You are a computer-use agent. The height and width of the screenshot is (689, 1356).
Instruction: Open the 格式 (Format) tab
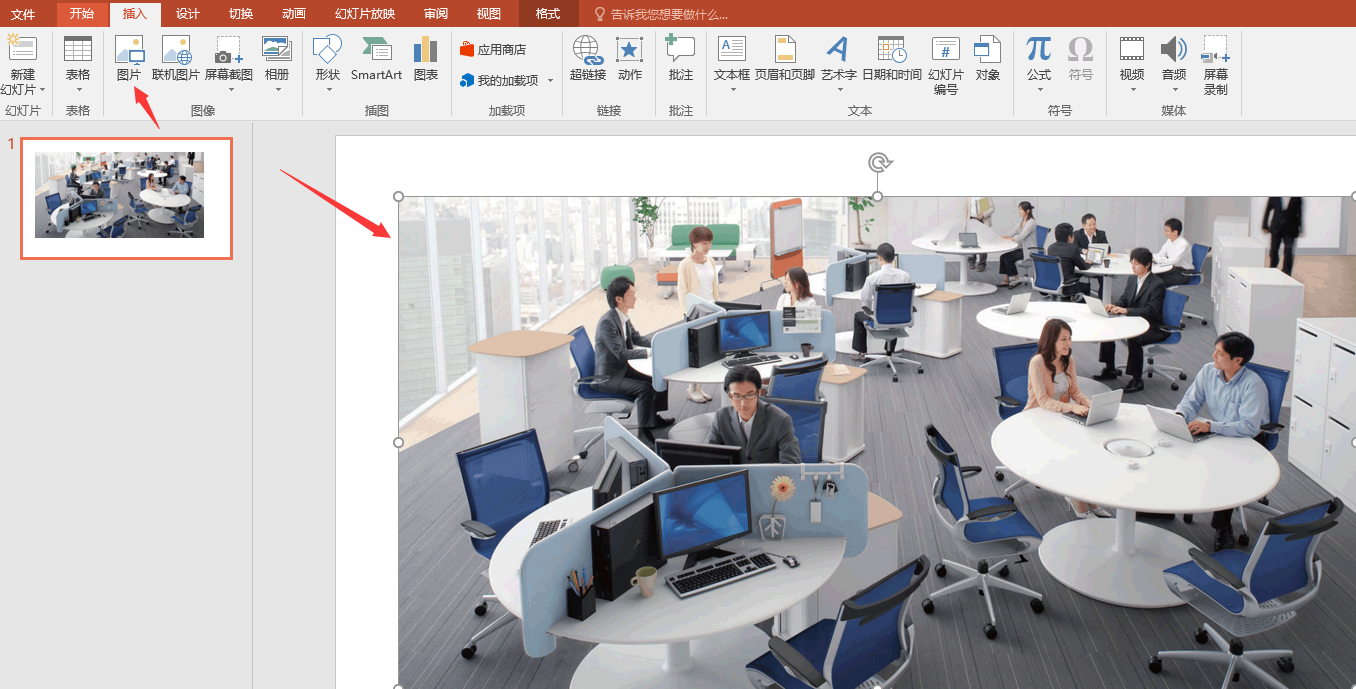pos(548,14)
